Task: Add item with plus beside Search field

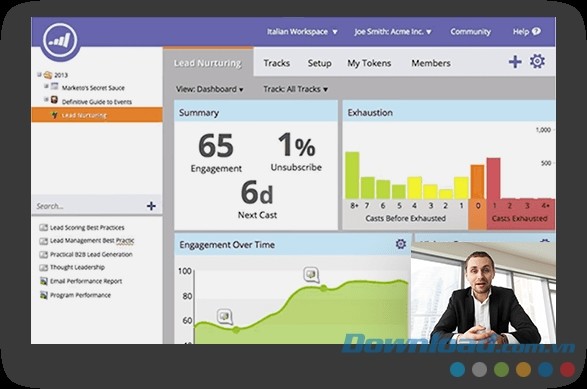Action: click(151, 206)
